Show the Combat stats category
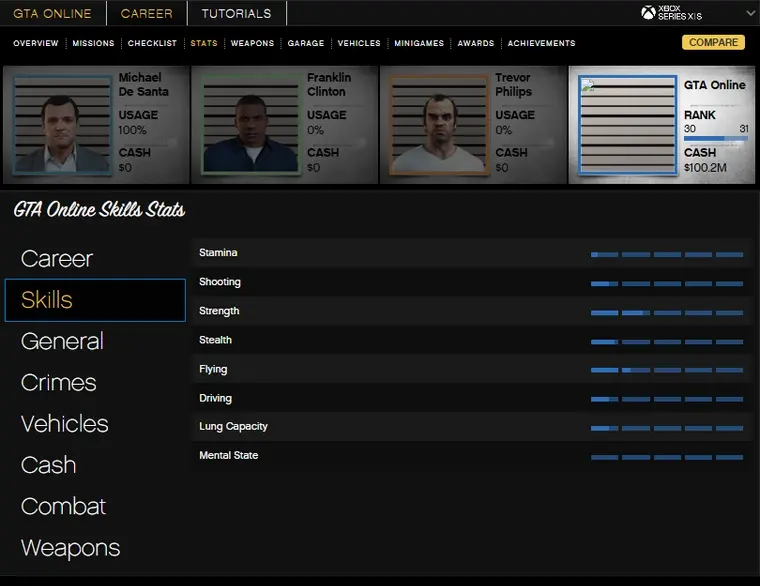Image resolution: width=760 pixels, height=586 pixels. pos(63,507)
